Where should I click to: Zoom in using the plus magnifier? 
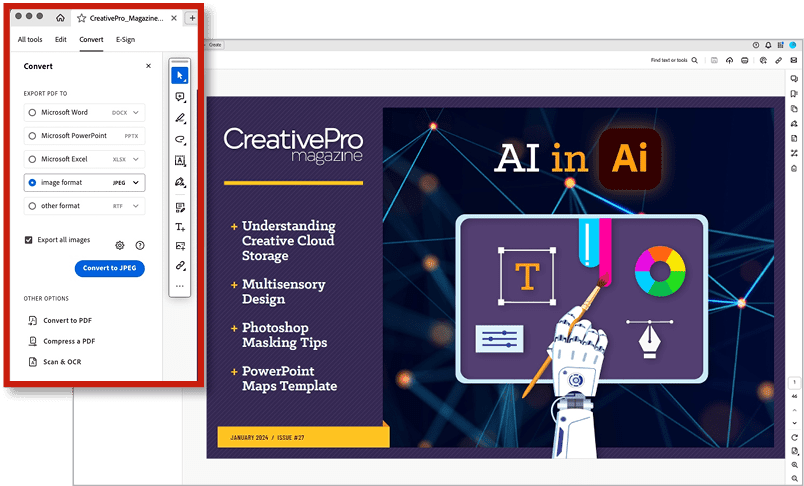pos(795,465)
